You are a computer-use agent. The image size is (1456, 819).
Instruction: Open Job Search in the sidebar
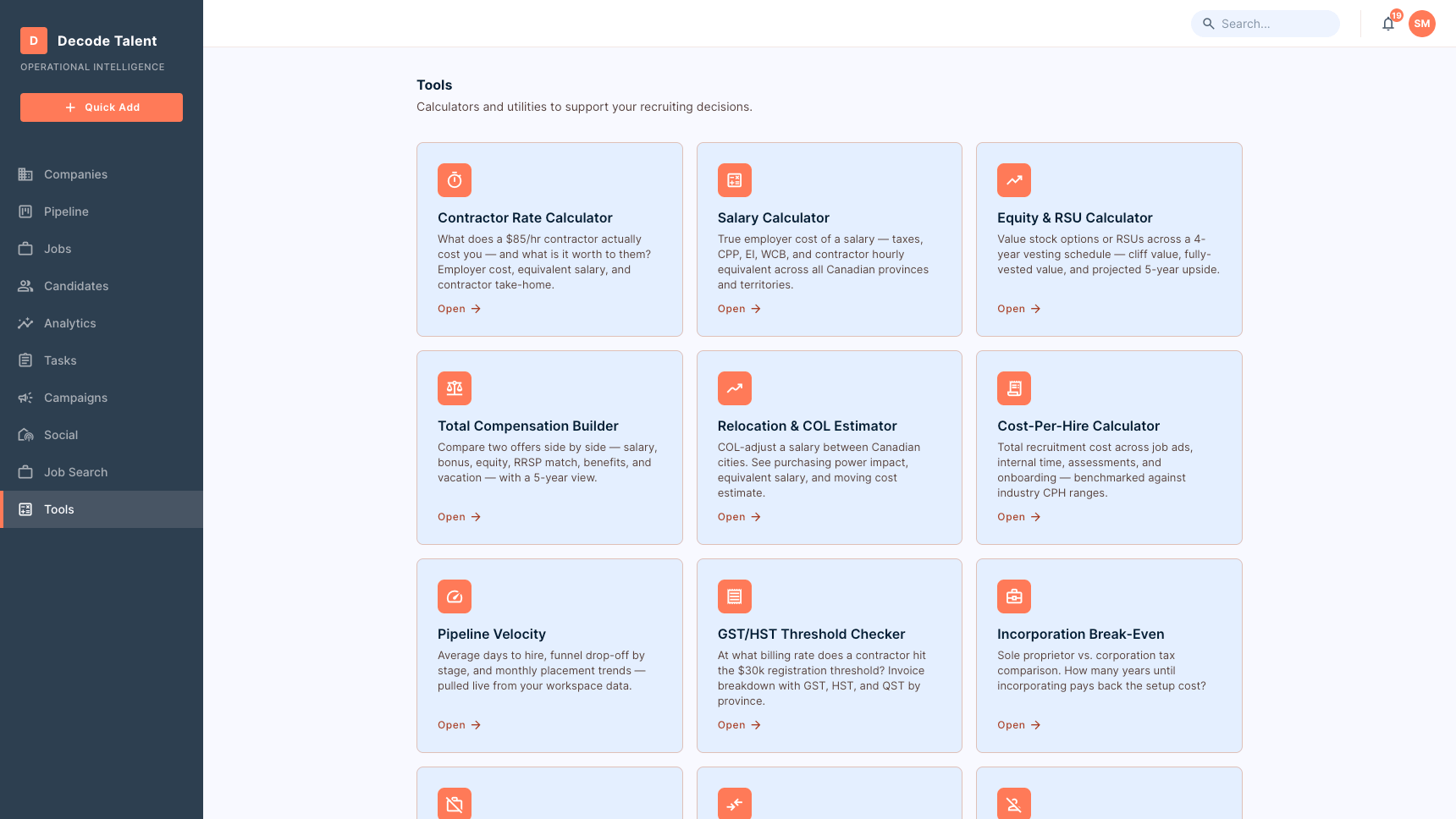coord(102,472)
